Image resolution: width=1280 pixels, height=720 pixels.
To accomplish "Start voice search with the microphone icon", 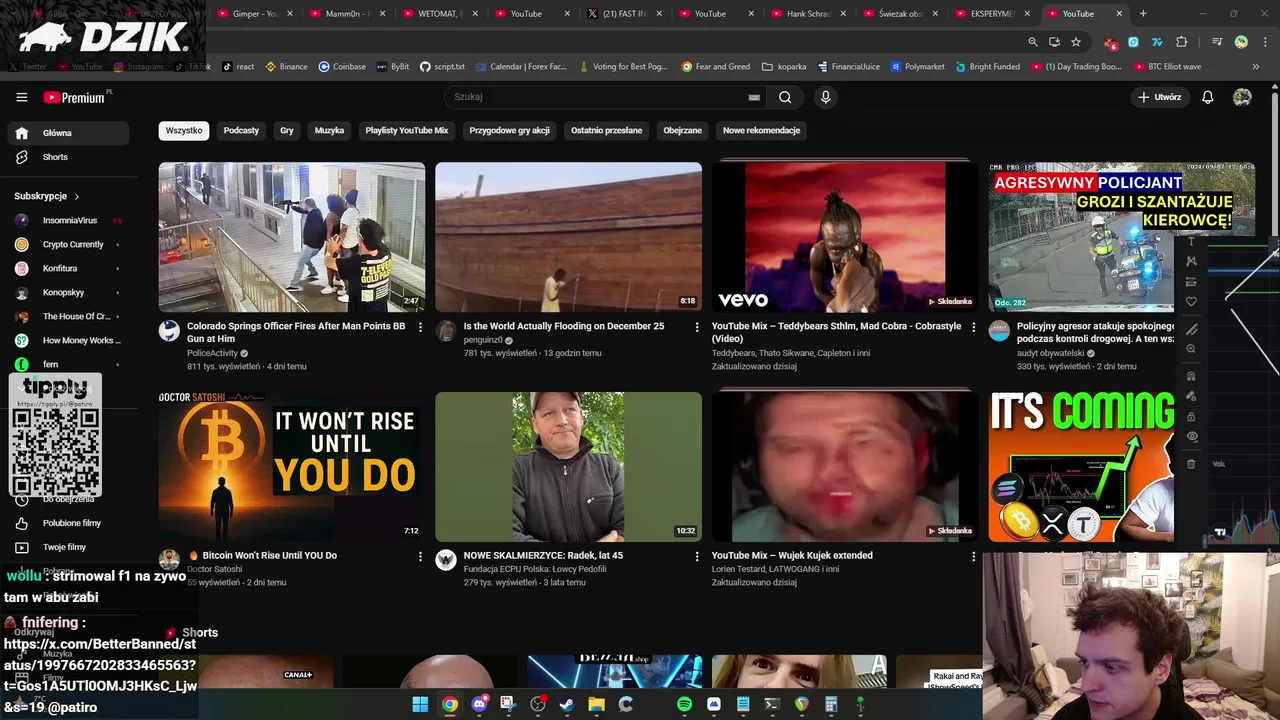I will [x=825, y=97].
